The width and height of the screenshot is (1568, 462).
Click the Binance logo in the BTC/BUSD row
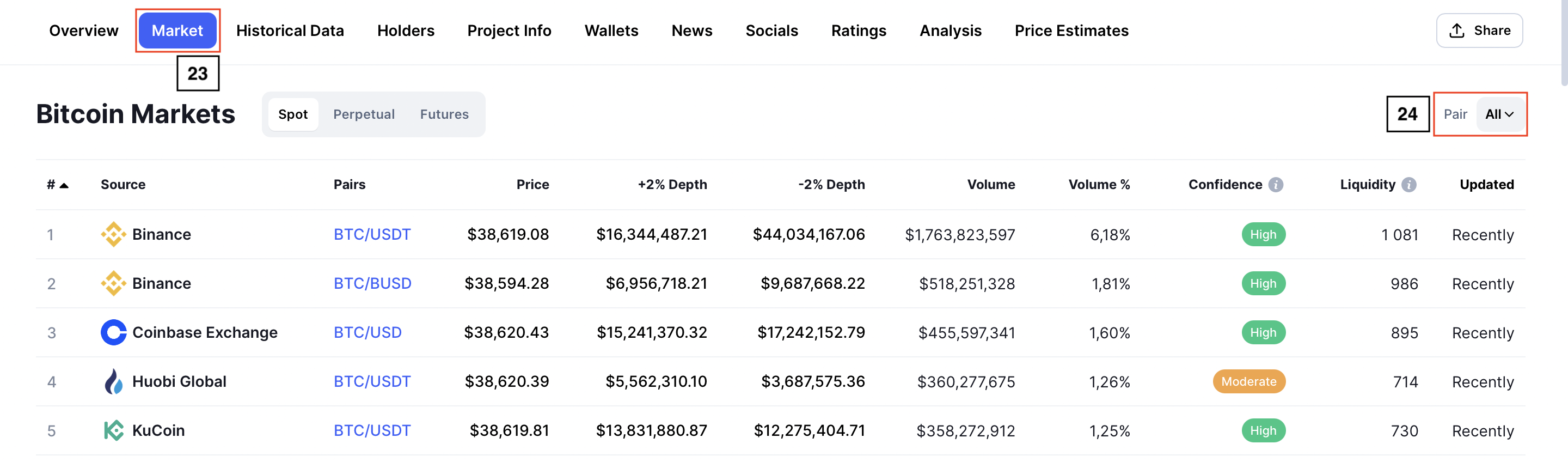pyautogui.click(x=113, y=283)
